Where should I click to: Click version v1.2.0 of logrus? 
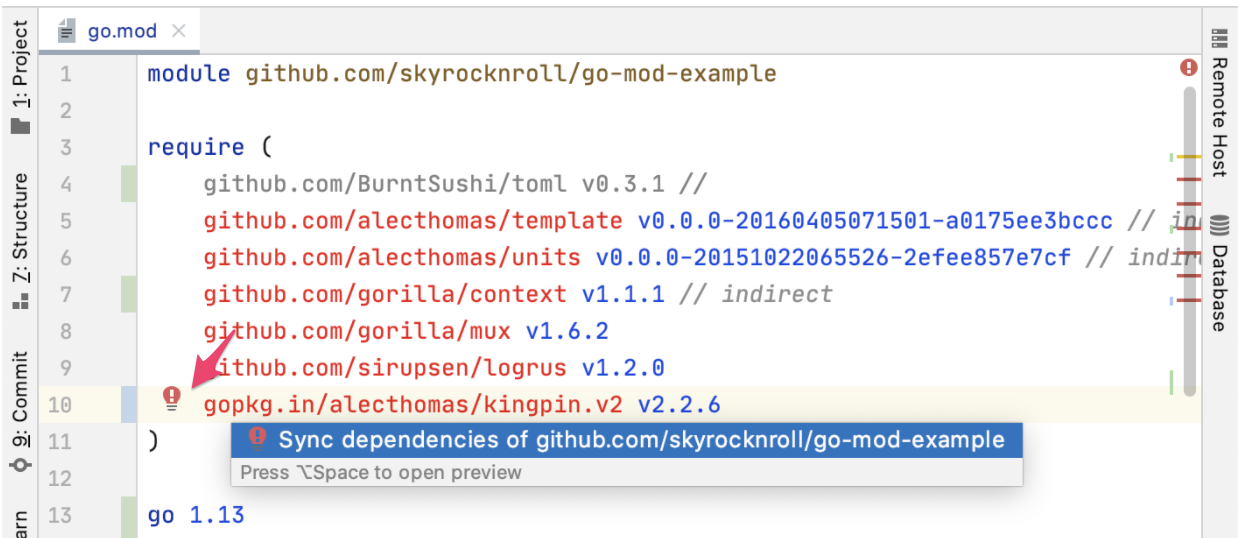point(623,368)
